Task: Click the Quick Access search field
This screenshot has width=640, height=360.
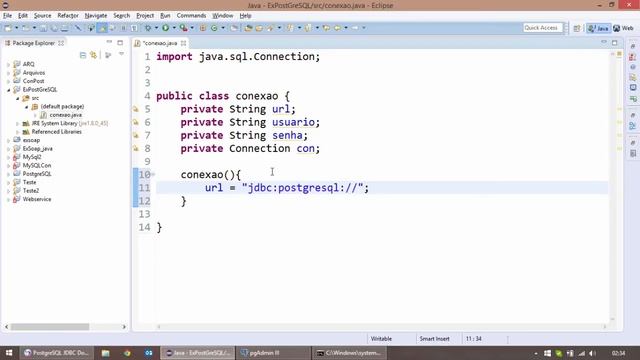Action: tap(542, 28)
